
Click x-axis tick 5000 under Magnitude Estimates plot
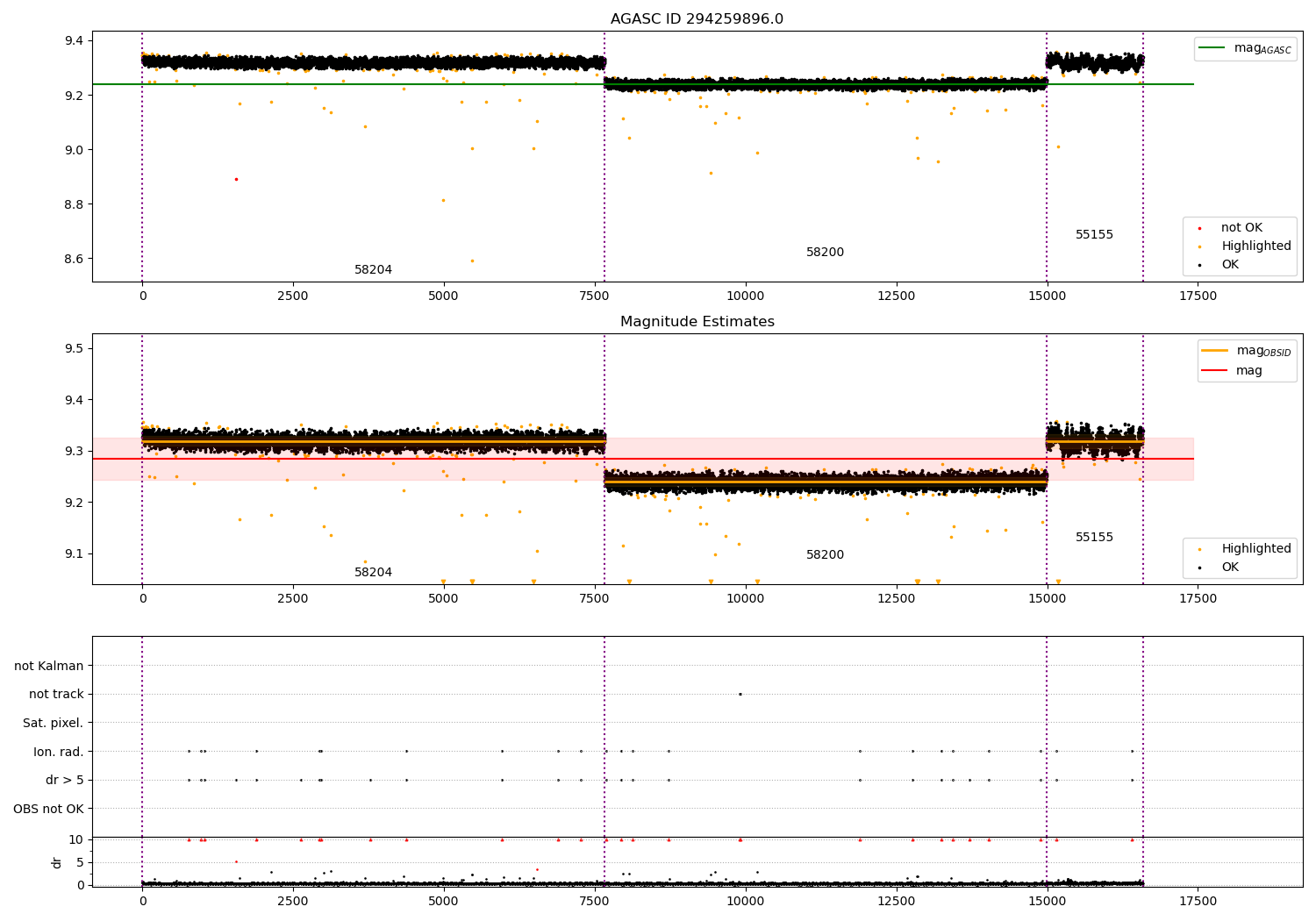pos(444,599)
